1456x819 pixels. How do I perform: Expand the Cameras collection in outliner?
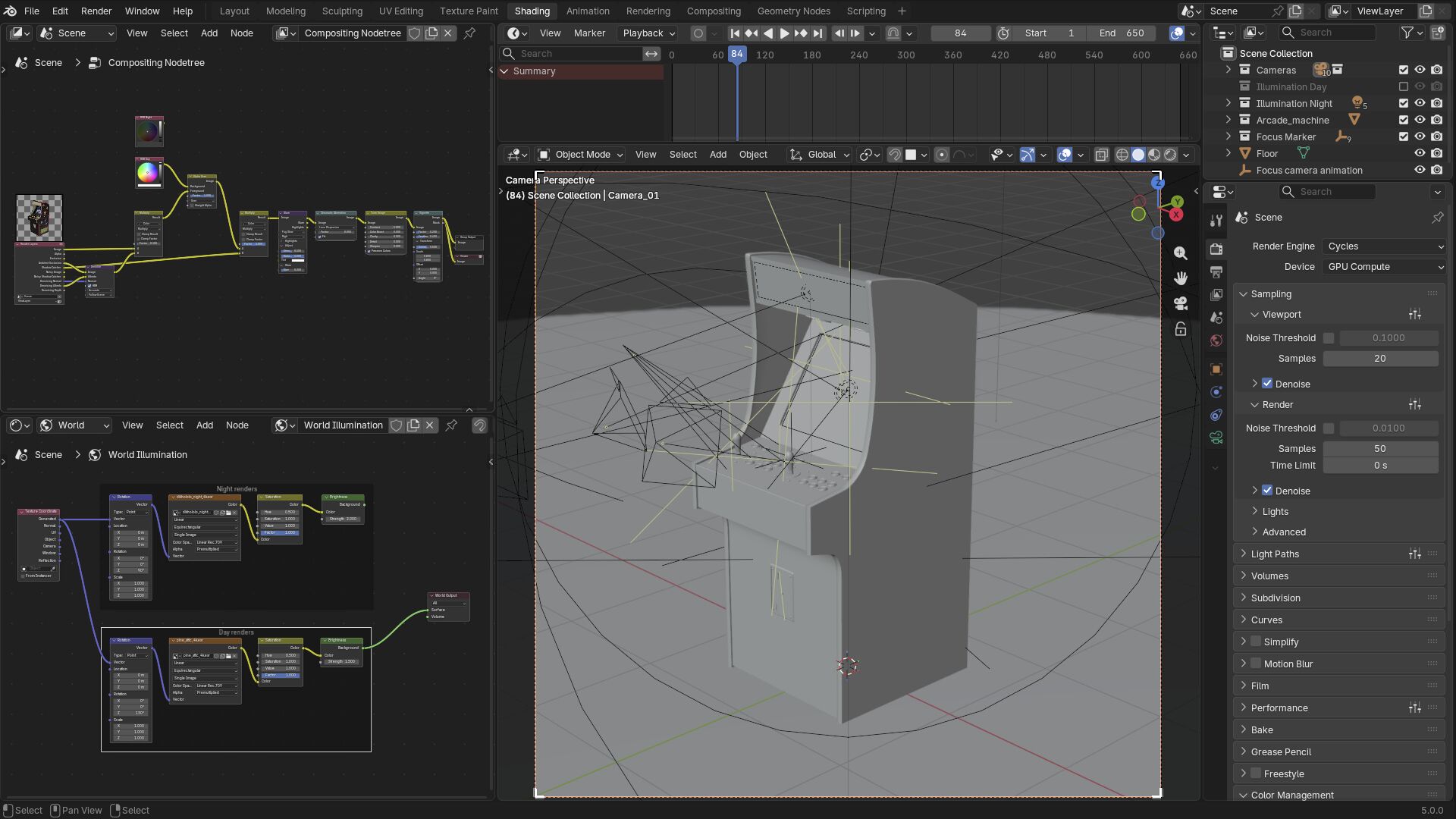pos(1228,70)
